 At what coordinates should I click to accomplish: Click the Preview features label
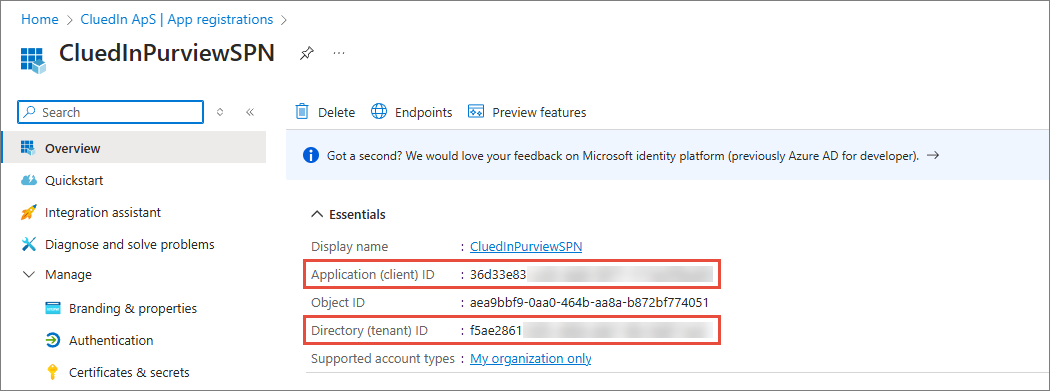click(x=539, y=112)
